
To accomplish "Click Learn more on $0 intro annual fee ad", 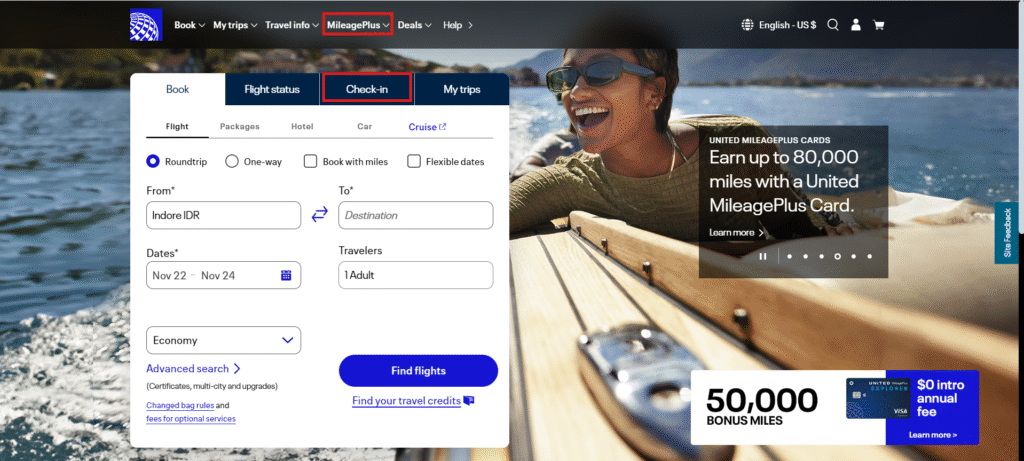I will pos(933,435).
